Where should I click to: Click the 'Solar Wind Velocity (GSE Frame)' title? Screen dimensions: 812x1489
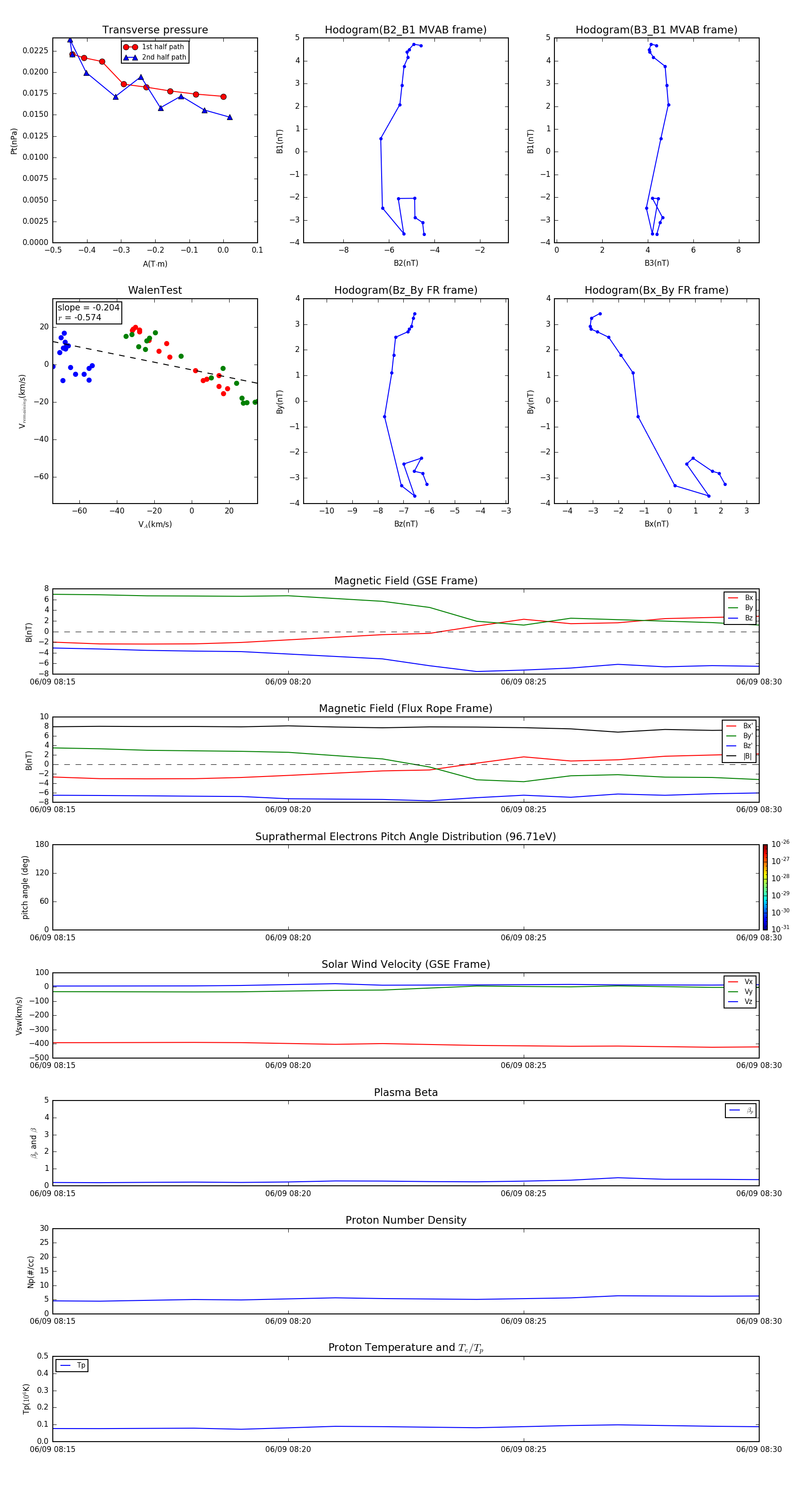click(x=406, y=964)
